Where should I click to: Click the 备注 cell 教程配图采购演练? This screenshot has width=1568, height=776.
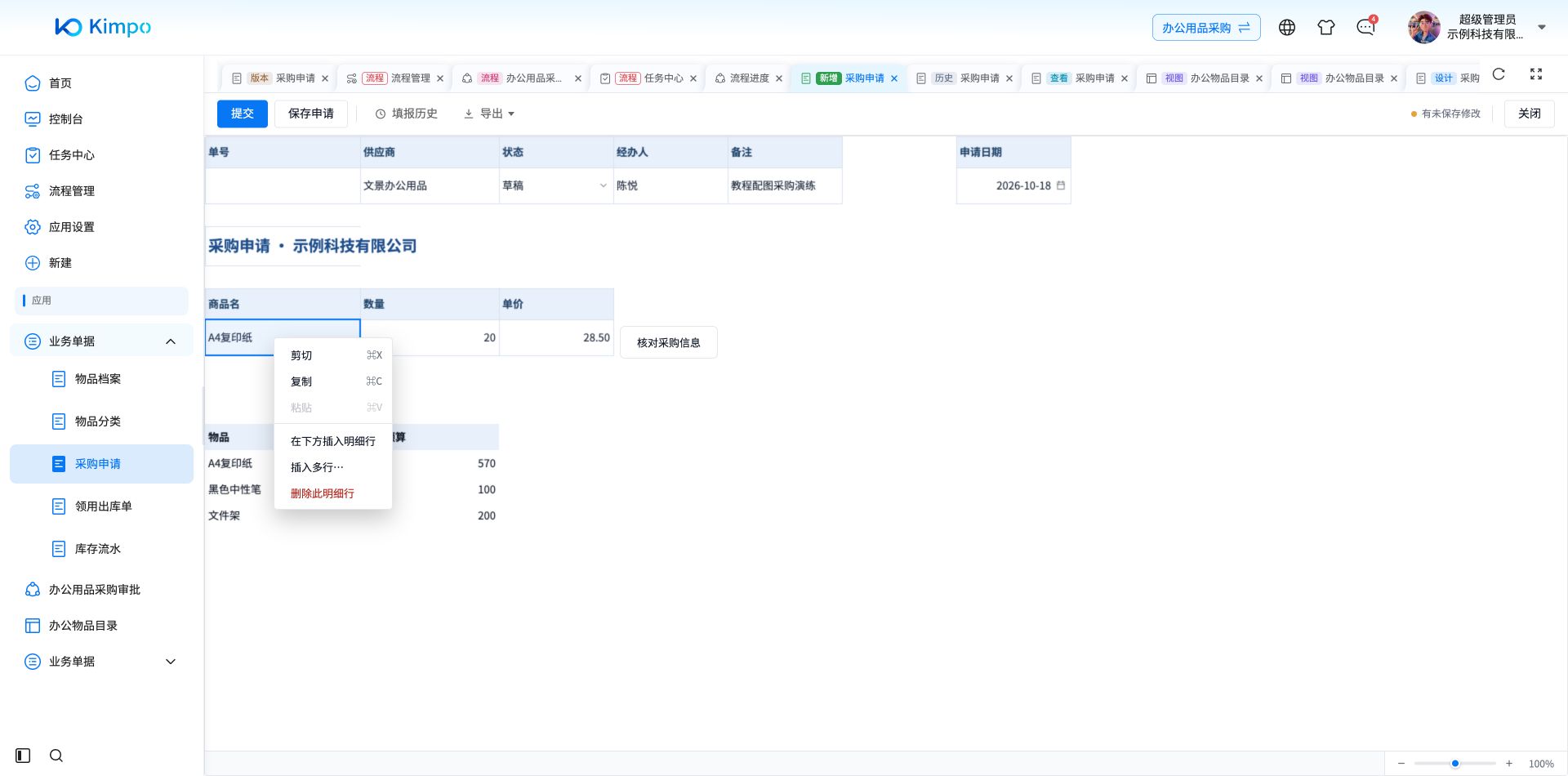pyautogui.click(x=785, y=186)
